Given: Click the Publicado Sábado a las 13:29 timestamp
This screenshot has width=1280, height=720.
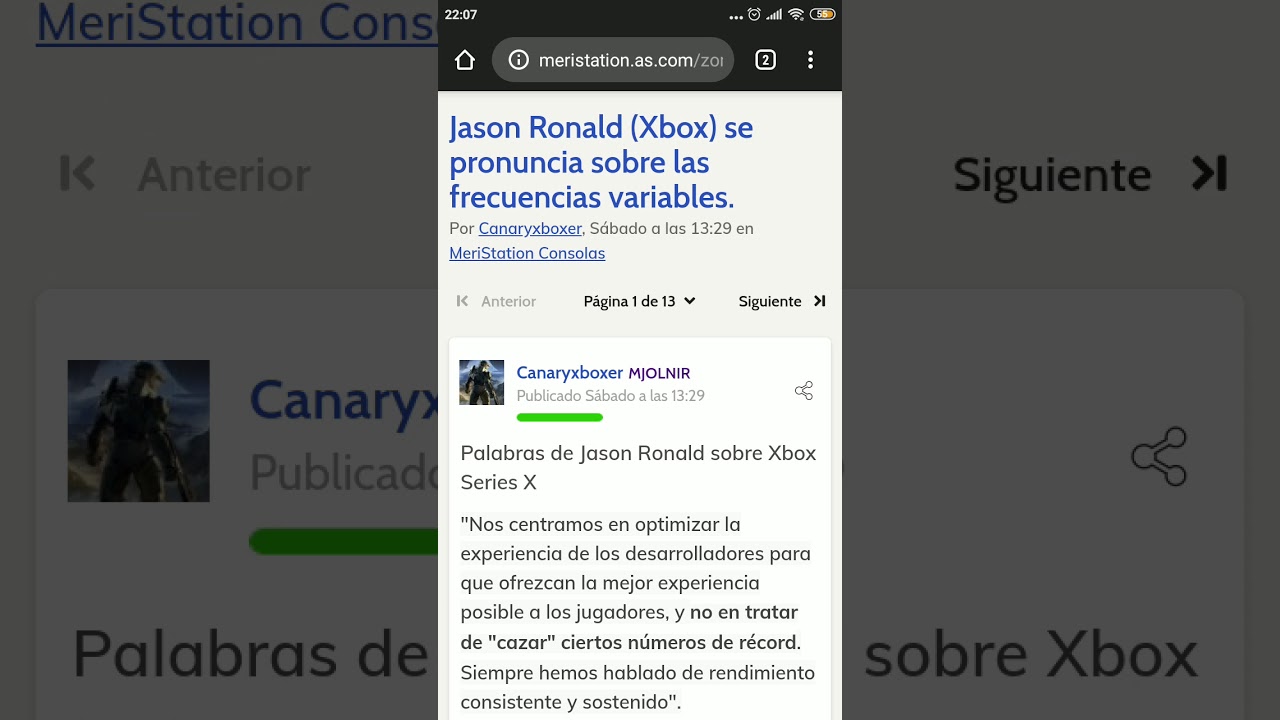Looking at the screenshot, I should coord(610,396).
